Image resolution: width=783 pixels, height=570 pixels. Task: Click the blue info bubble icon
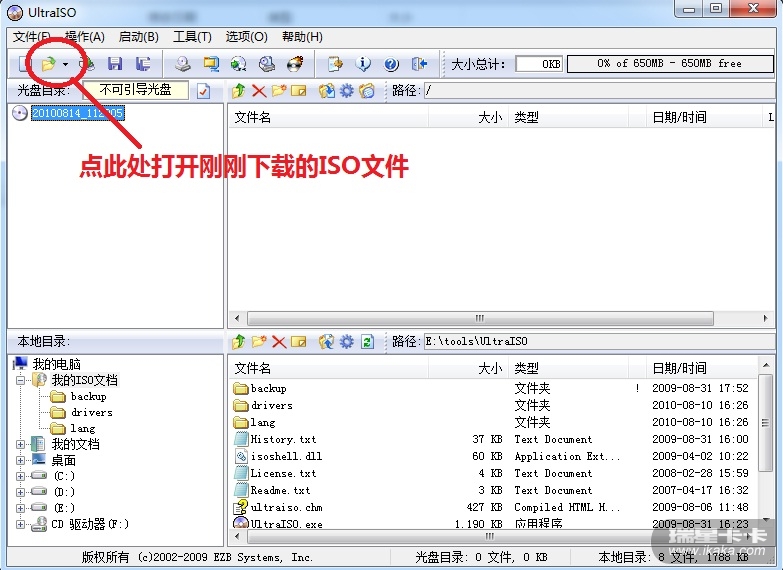pyautogui.click(x=363, y=63)
